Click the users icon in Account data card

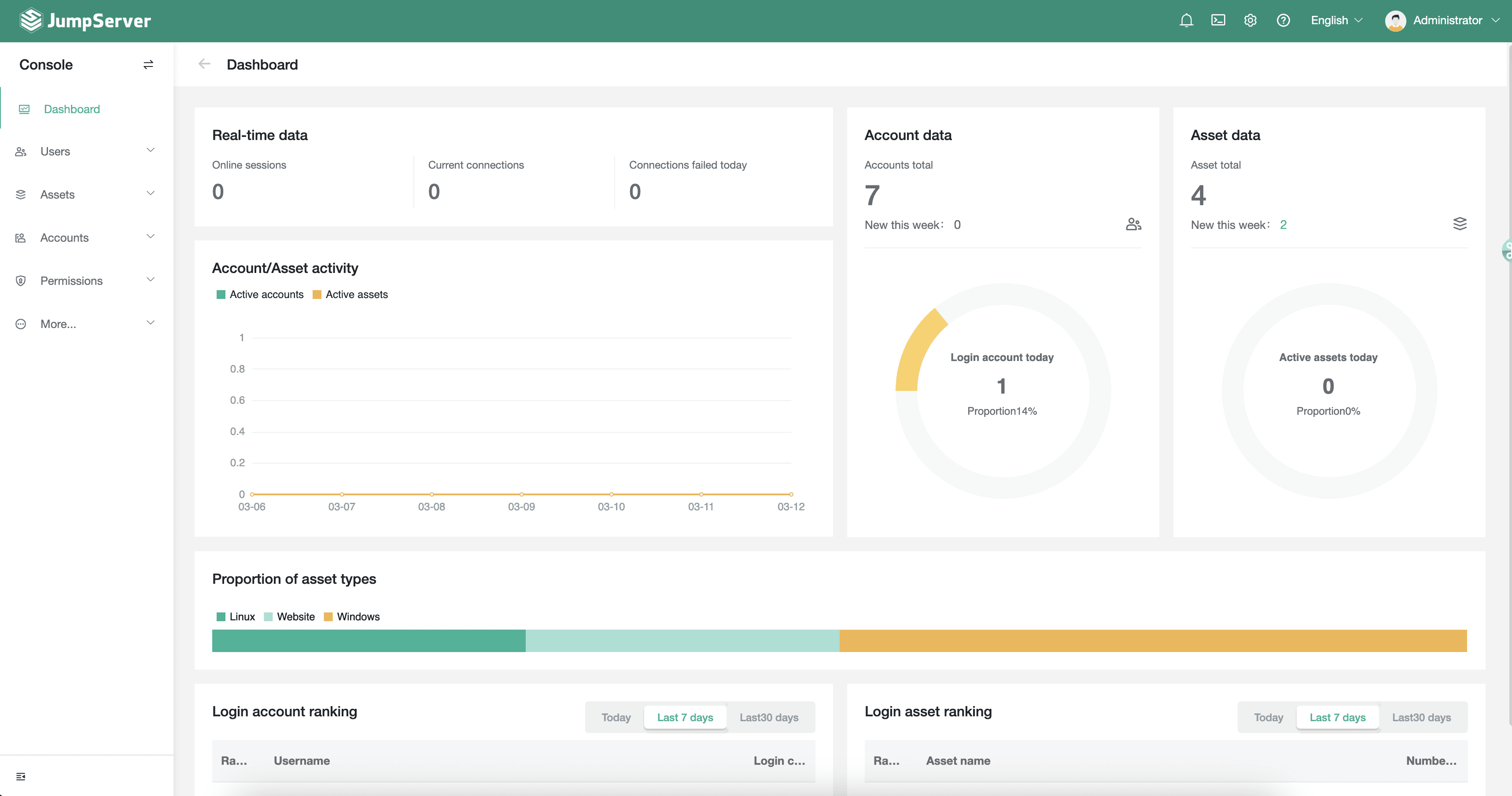pos(1133,224)
